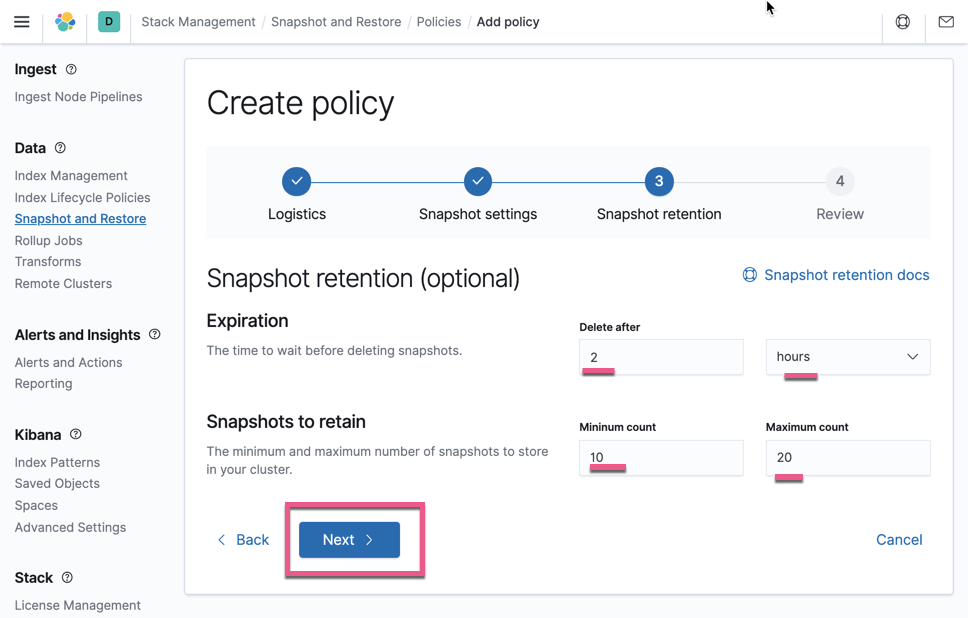Select "Policies" in the breadcrumb trail

pyautogui.click(x=438, y=21)
